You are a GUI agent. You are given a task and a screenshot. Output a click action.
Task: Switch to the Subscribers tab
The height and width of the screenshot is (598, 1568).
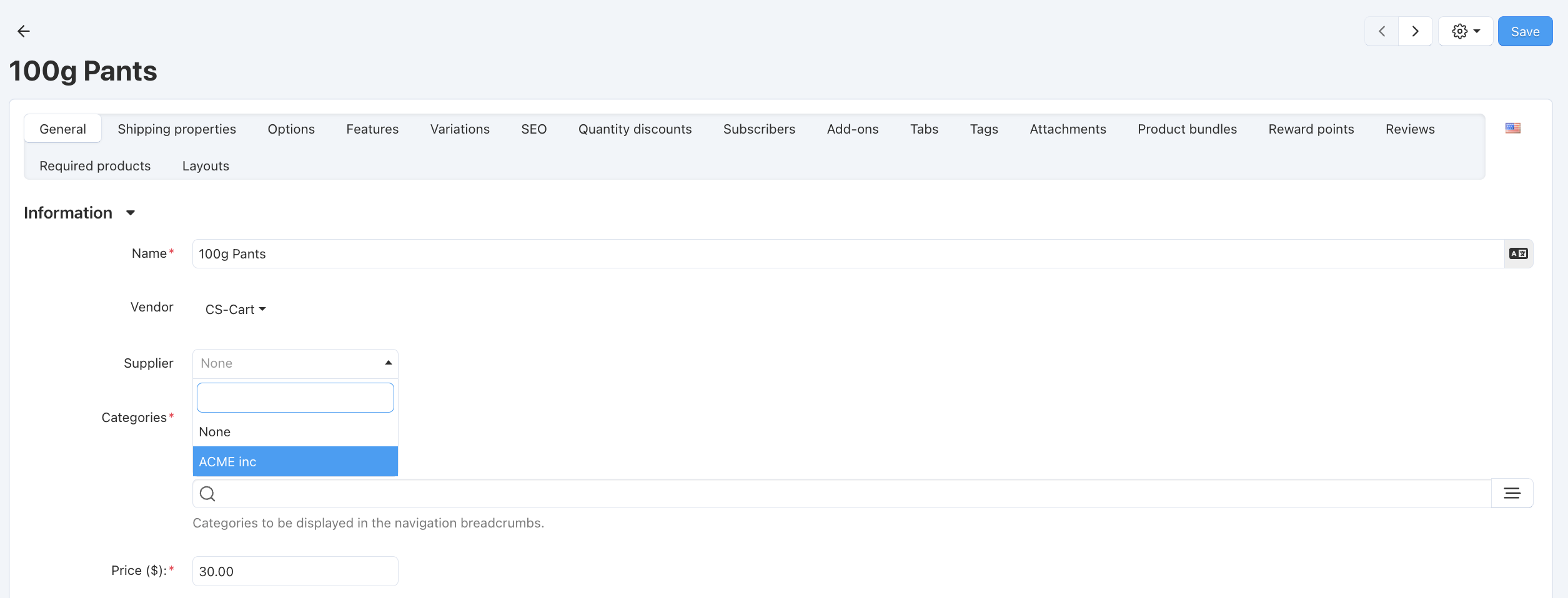759,129
